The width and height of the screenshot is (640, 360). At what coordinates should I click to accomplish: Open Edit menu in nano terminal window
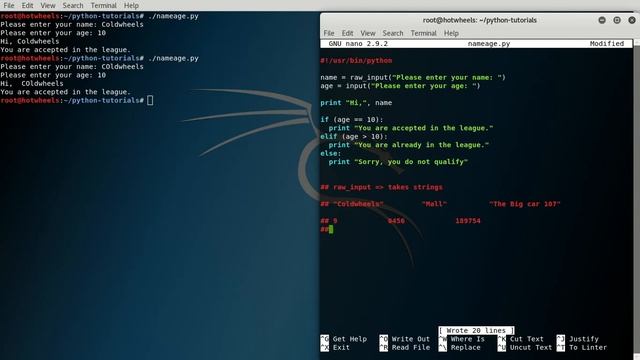click(347, 33)
